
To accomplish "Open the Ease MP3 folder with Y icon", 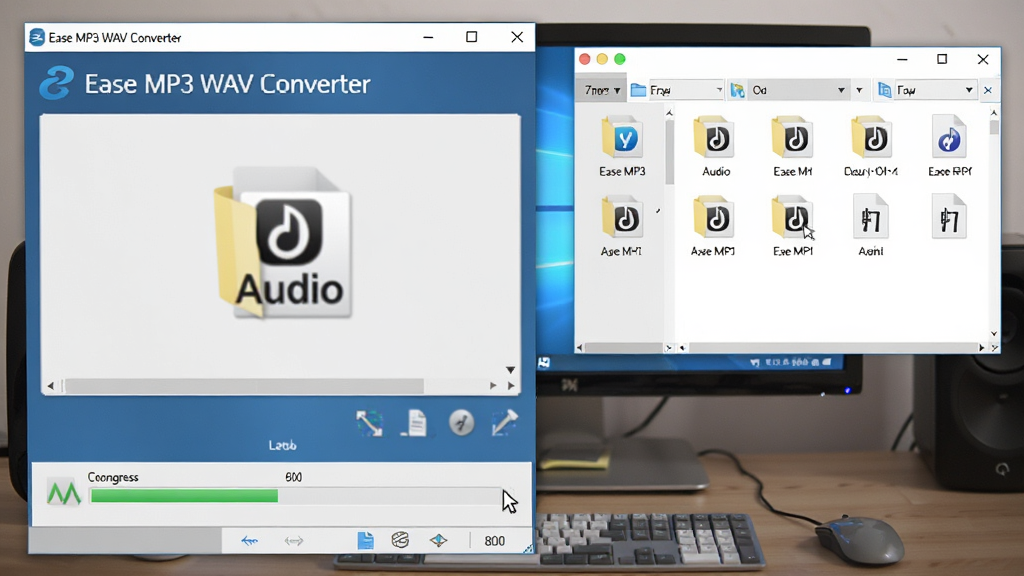I will click(622, 138).
